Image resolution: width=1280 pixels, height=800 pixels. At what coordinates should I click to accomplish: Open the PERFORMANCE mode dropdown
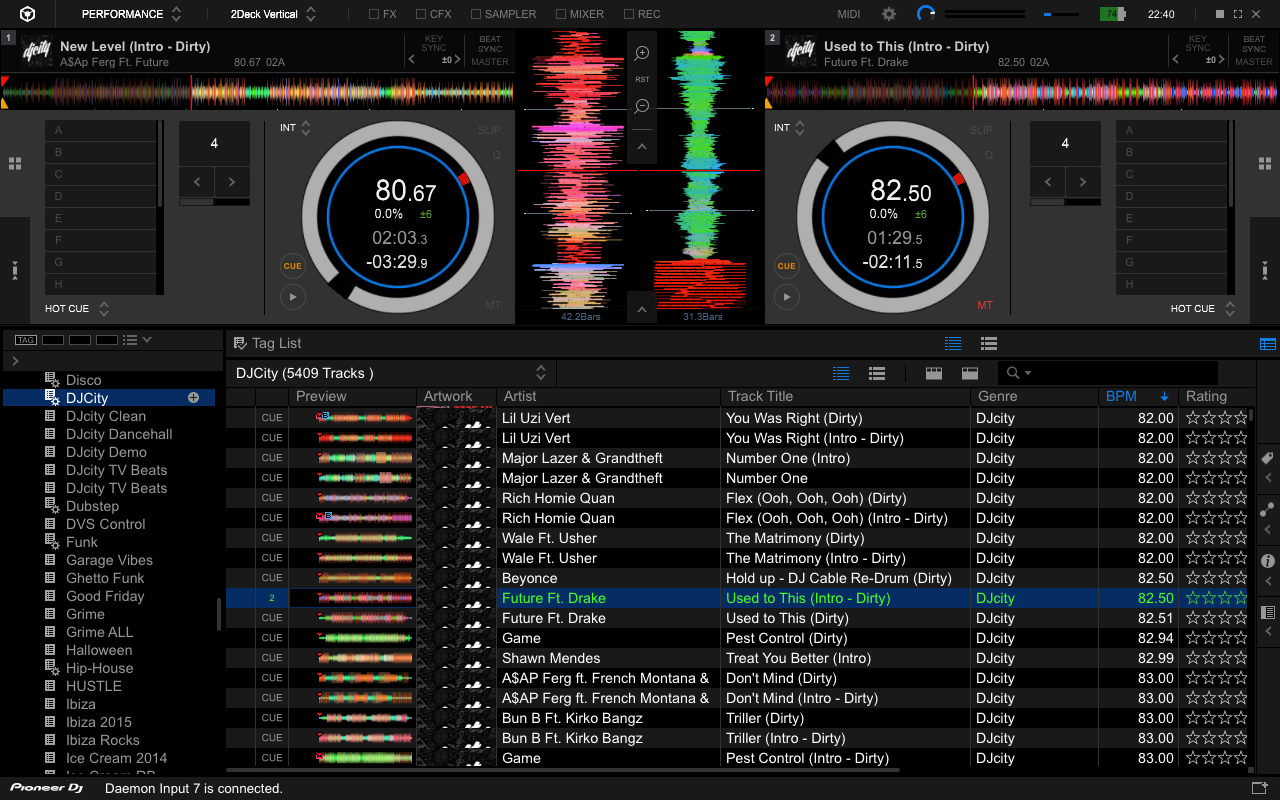[131, 14]
